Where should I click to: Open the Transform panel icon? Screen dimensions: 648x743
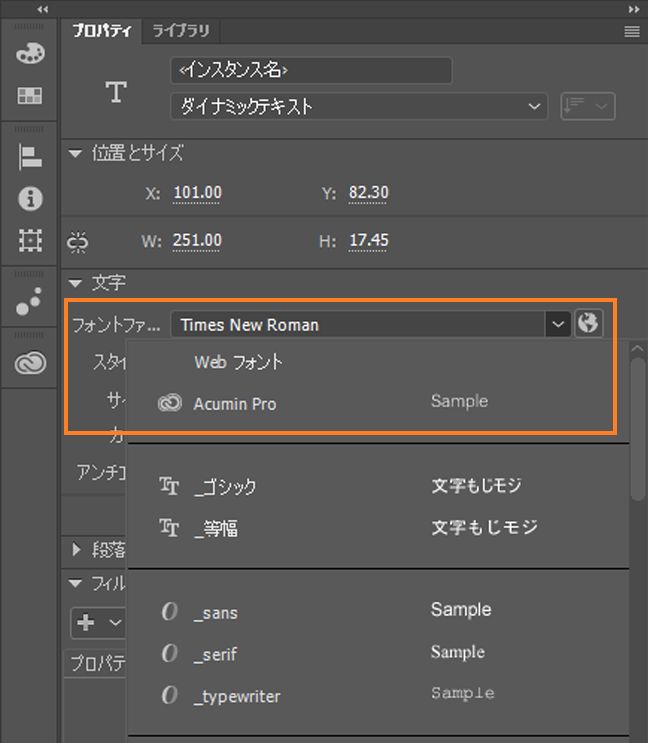[30, 240]
